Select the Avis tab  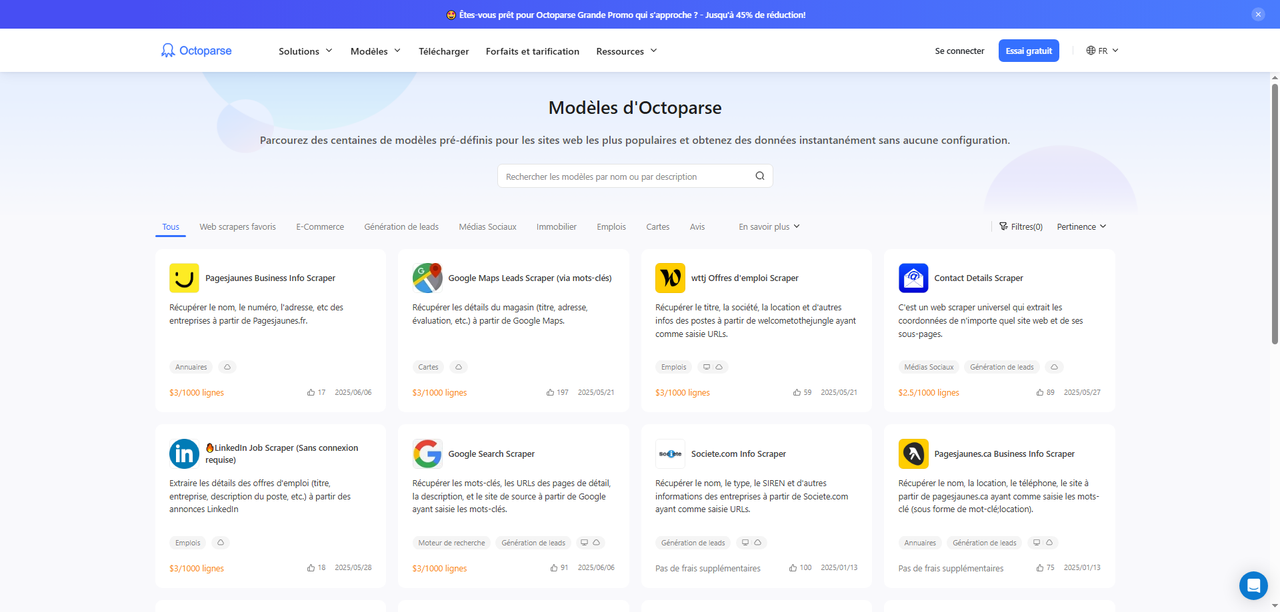[697, 227]
